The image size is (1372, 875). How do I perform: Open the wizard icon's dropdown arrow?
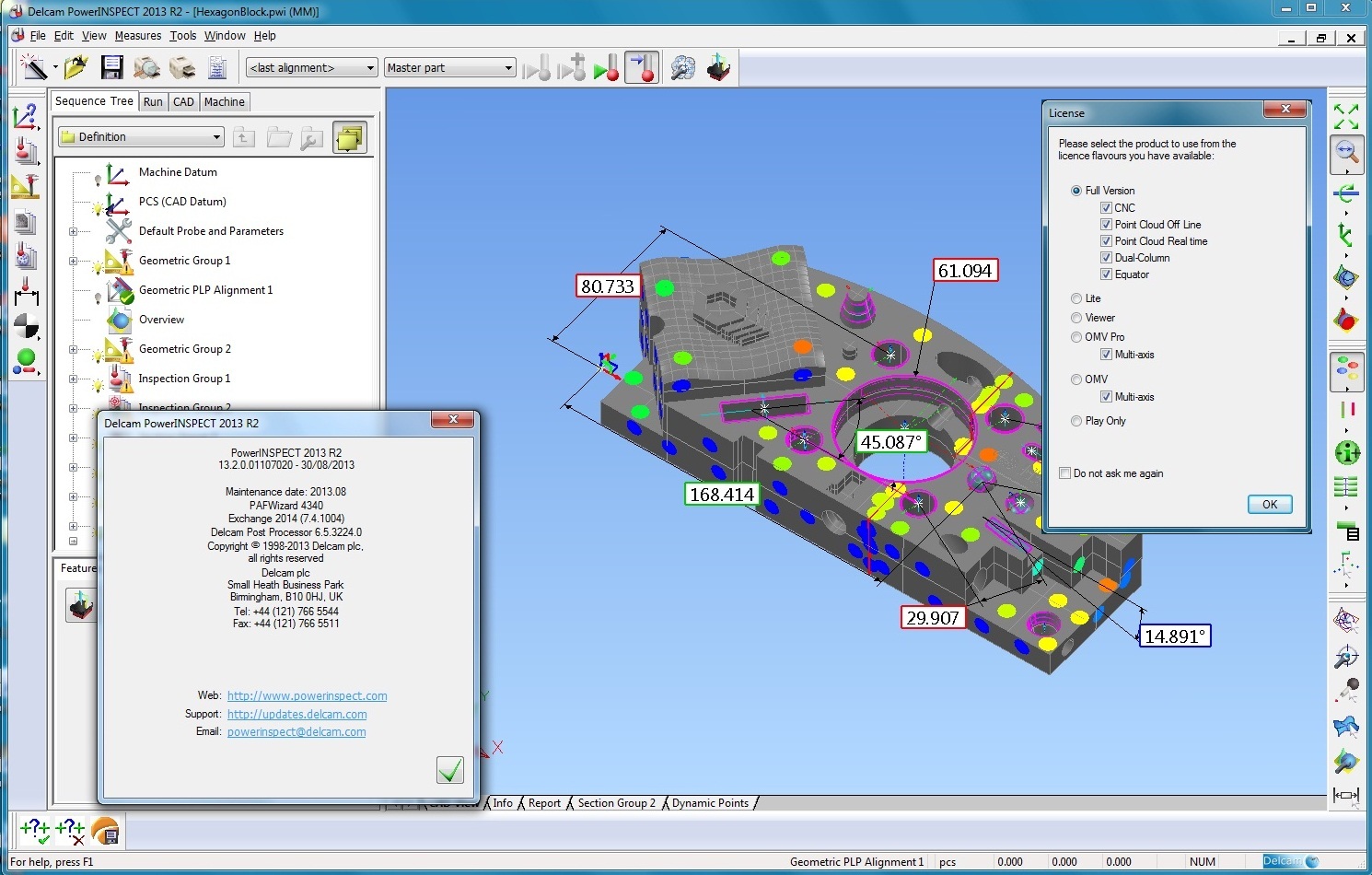(x=54, y=67)
